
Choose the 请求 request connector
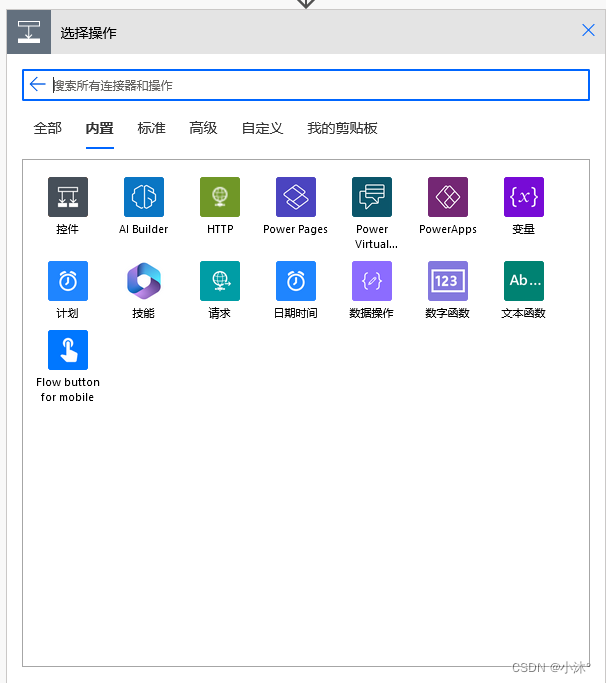tap(220, 281)
